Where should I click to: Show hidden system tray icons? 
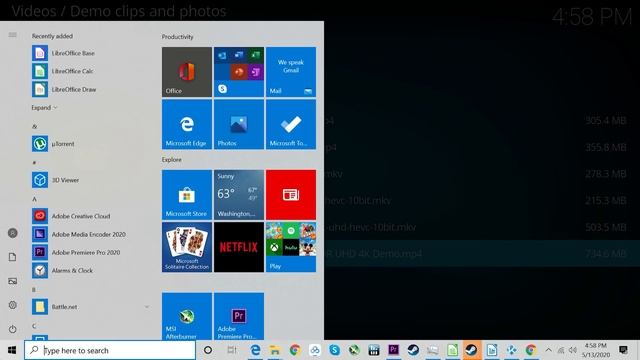click(x=549, y=350)
